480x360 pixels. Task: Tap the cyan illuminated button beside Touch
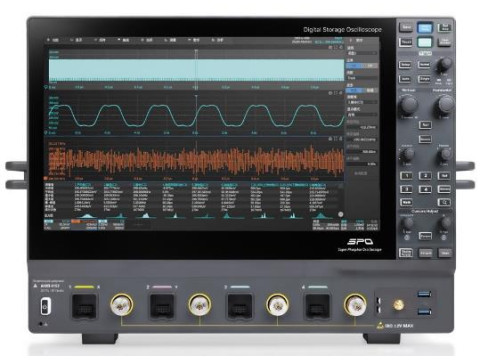click(x=425, y=43)
